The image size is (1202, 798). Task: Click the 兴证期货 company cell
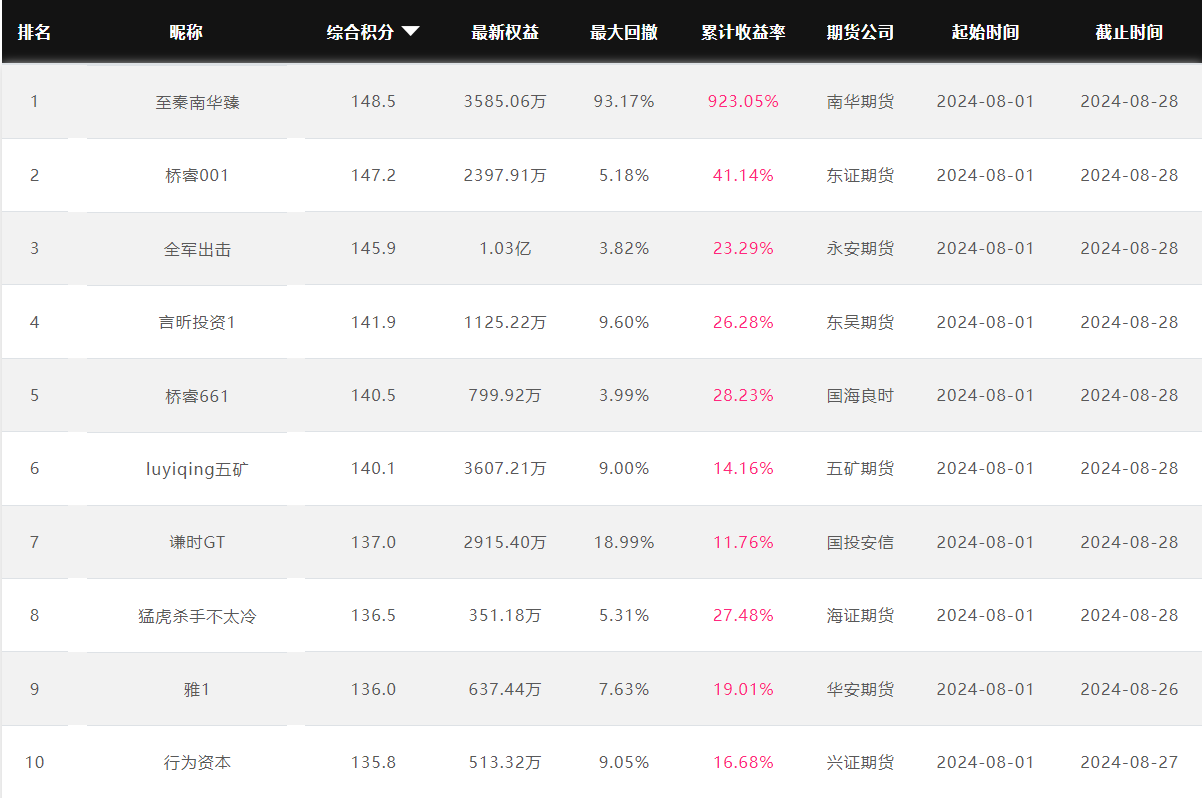click(860, 762)
